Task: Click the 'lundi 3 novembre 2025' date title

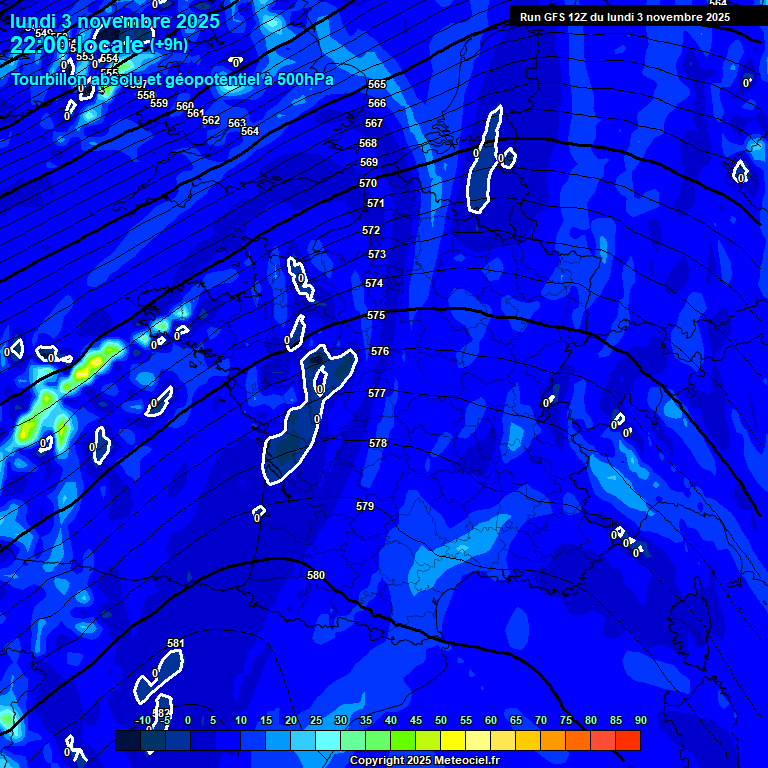Action: [115, 21]
